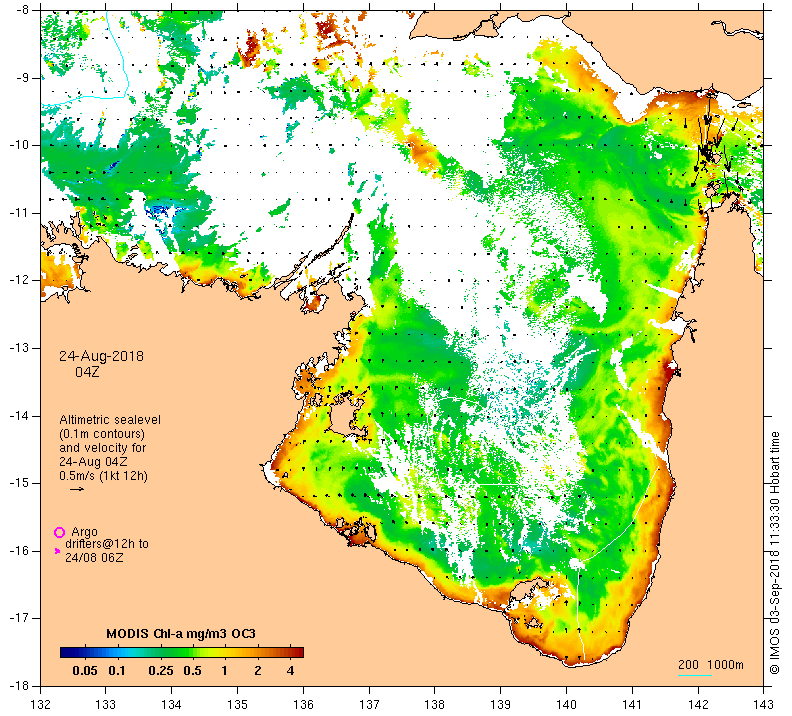Click the magenta drifter arrow symbol
Viewport: 792px width, 716px height.
pos(57,551)
